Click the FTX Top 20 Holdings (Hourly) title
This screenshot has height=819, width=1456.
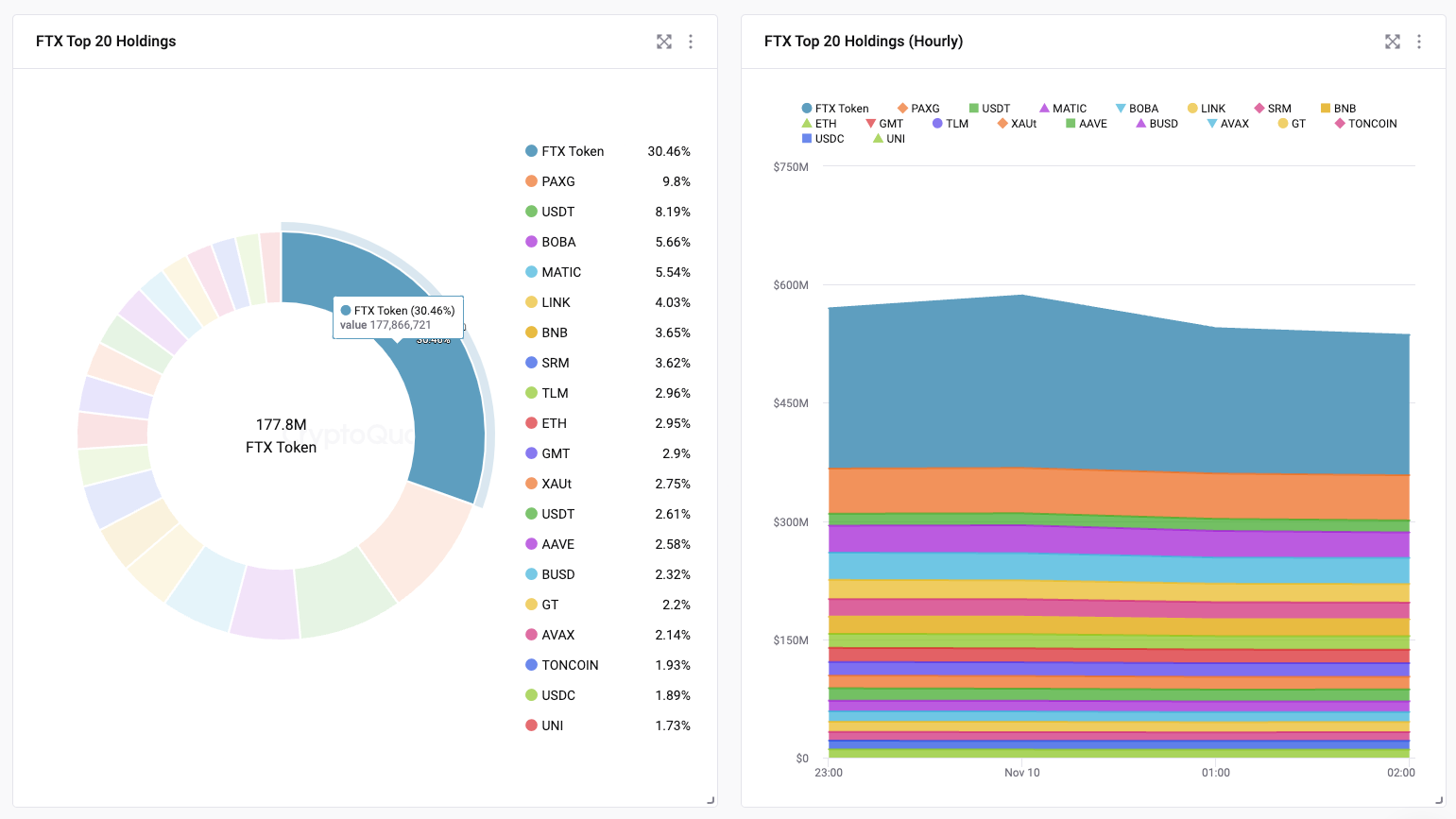[x=864, y=42]
